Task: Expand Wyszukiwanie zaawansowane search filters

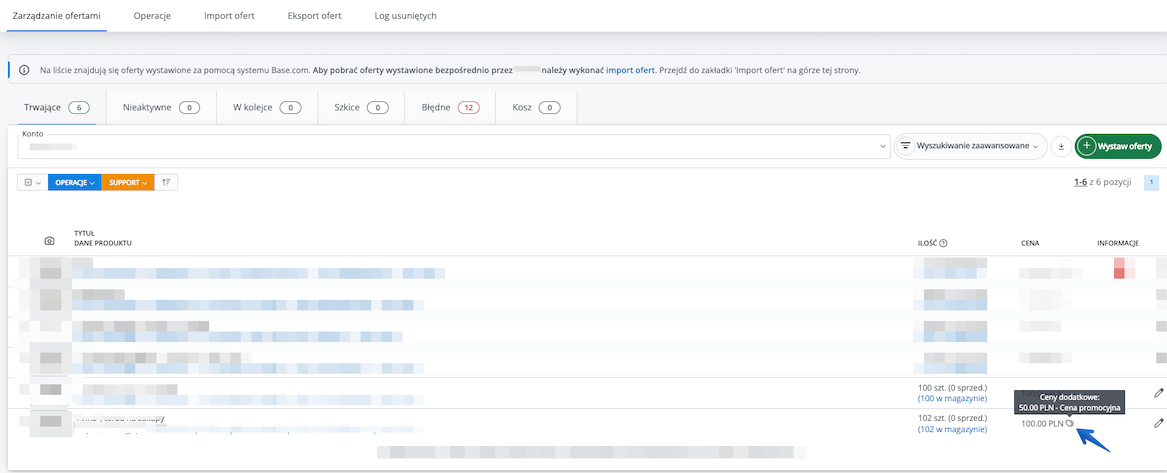Action: [x=969, y=146]
